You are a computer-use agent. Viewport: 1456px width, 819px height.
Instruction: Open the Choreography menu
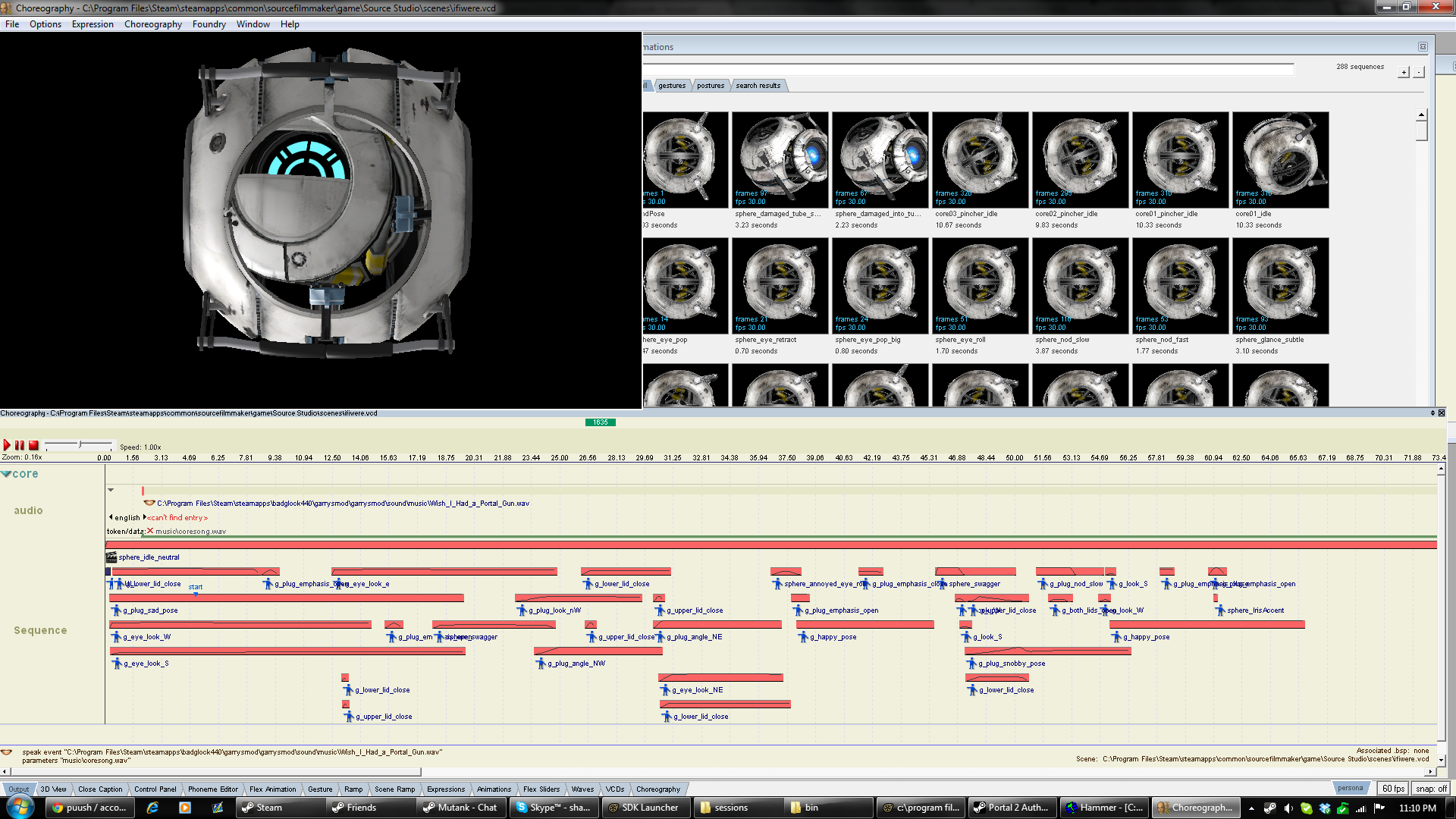click(152, 24)
